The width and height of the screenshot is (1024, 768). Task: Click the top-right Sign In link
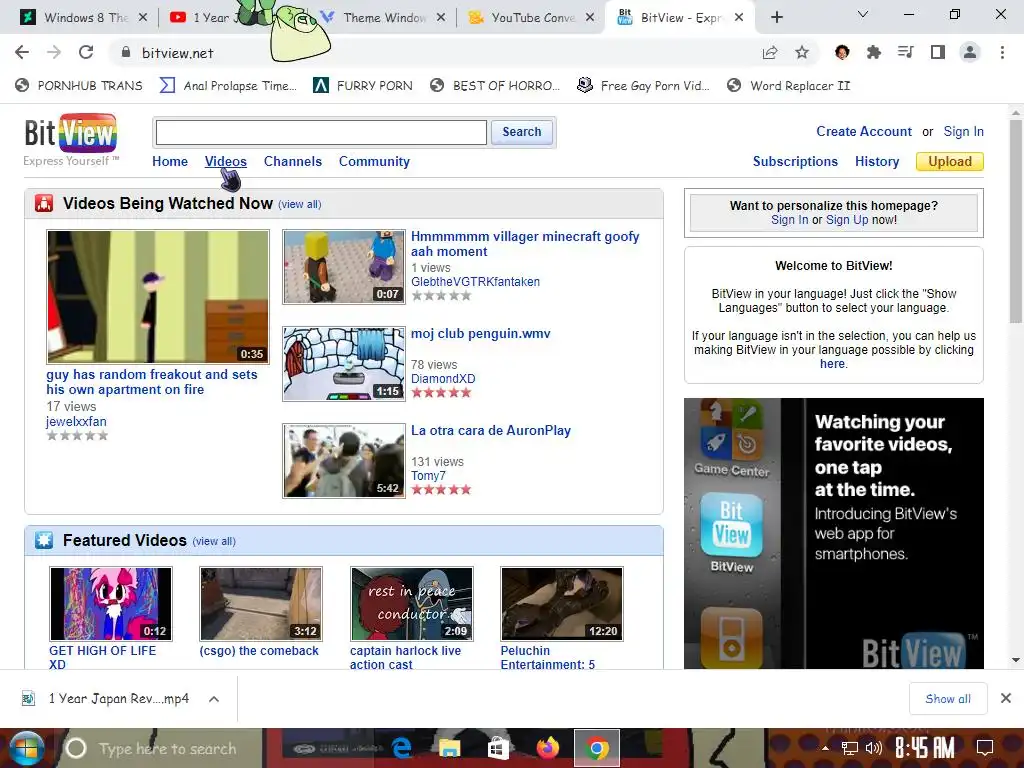click(x=963, y=131)
